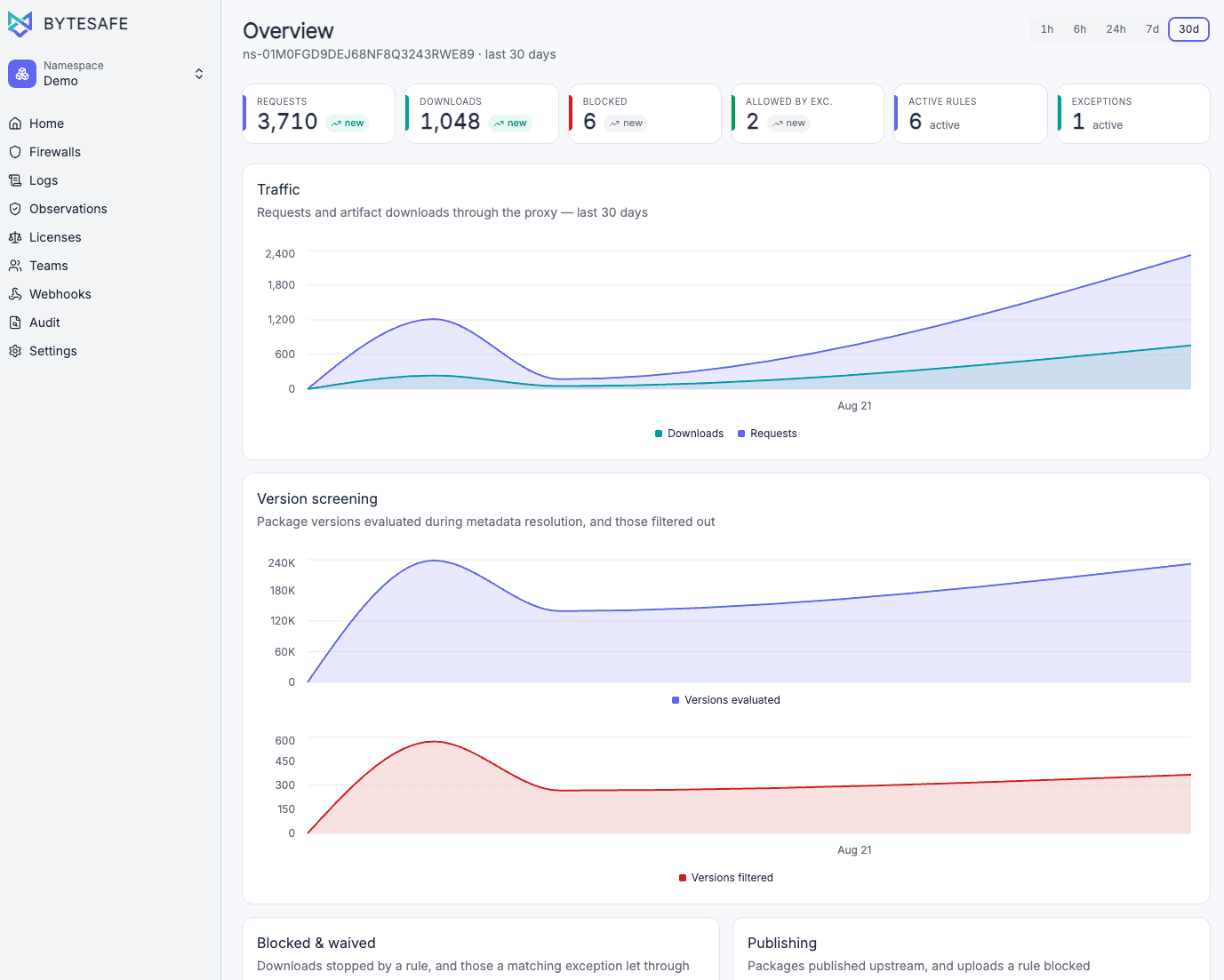The image size is (1224, 980).
Task: Click the namespace ID text under Overview
Action: coord(358,54)
